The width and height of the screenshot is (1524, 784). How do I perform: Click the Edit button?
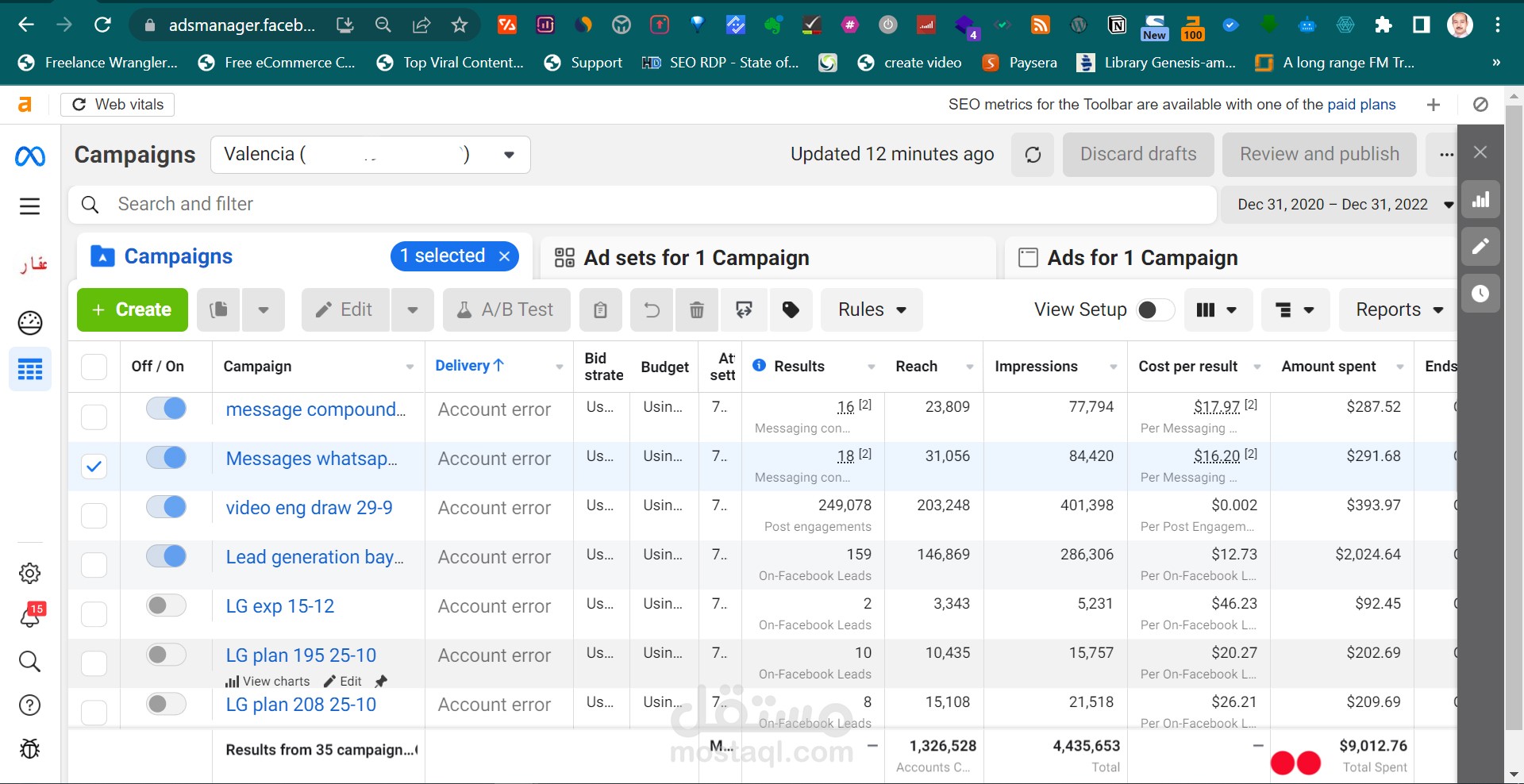point(344,309)
